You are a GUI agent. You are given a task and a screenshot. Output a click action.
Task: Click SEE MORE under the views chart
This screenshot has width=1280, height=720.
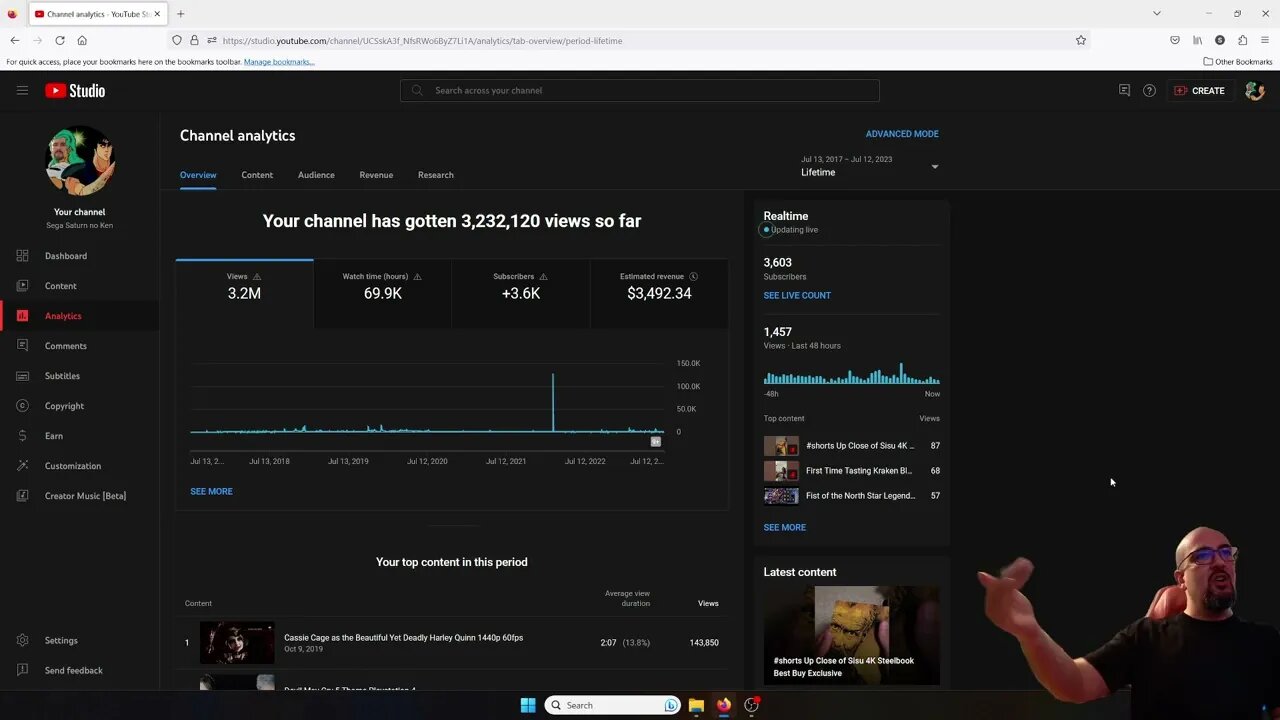(211, 492)
